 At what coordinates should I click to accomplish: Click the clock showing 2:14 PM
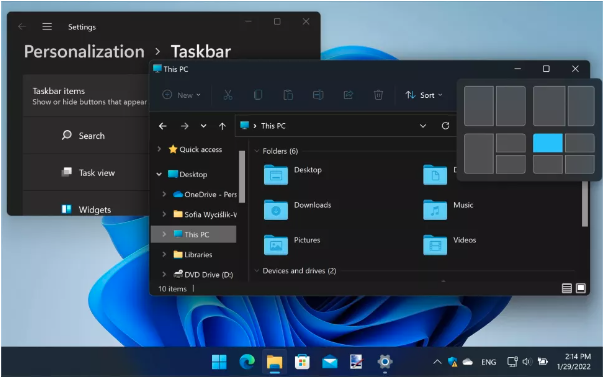point(574,361)
